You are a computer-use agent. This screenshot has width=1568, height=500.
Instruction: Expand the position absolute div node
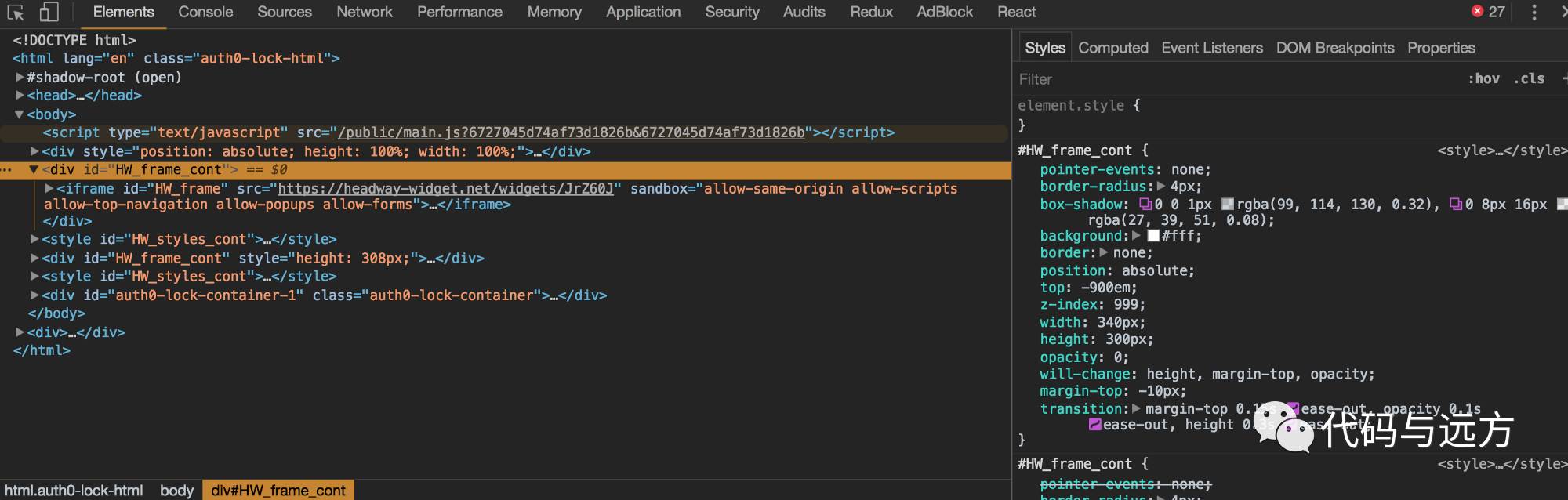[x=34, y=151]
